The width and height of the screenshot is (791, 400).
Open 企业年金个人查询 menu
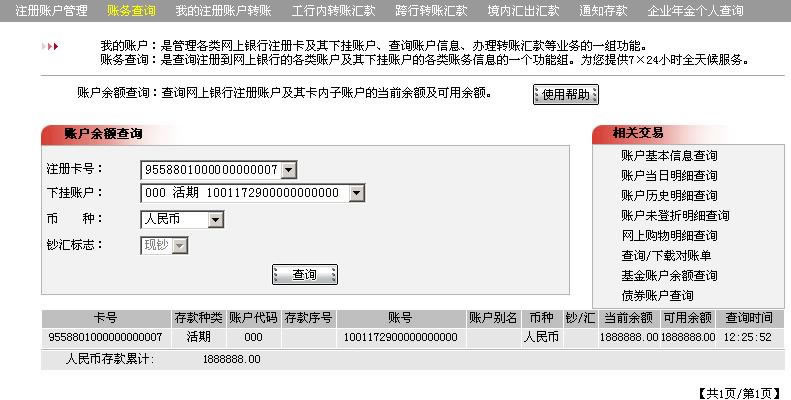click(x=696, y=11)
